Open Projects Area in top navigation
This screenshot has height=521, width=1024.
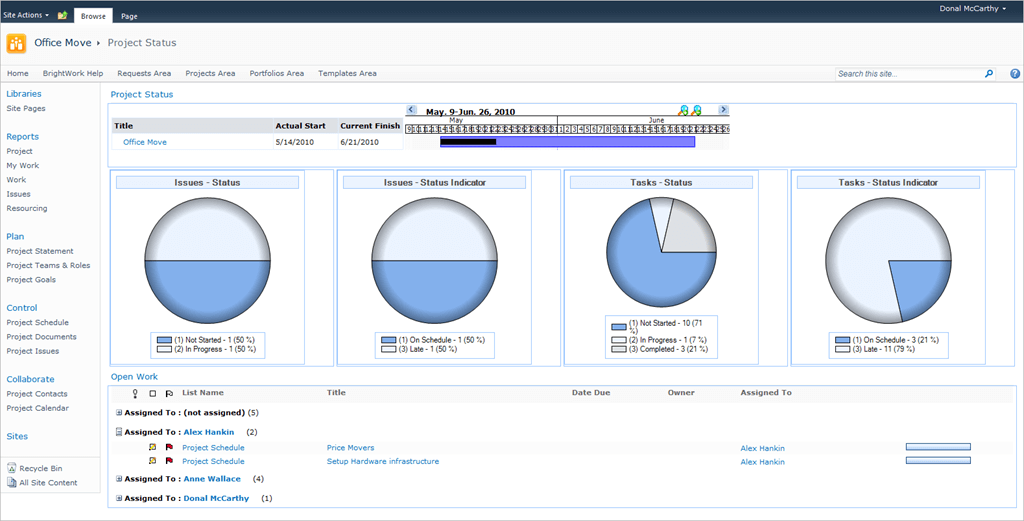click(x=210, y=74)
